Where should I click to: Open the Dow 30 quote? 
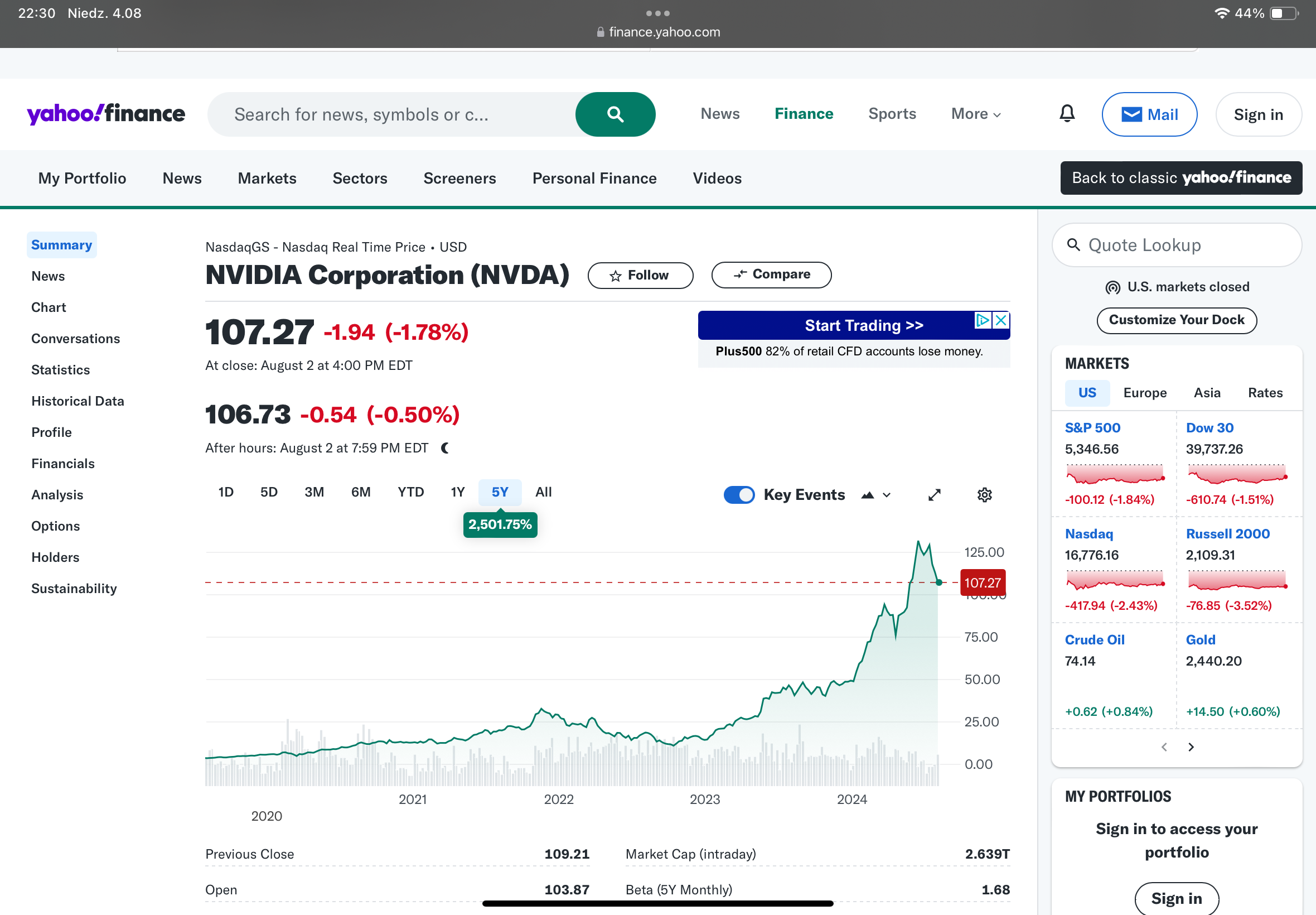[x=1209, y=428]
